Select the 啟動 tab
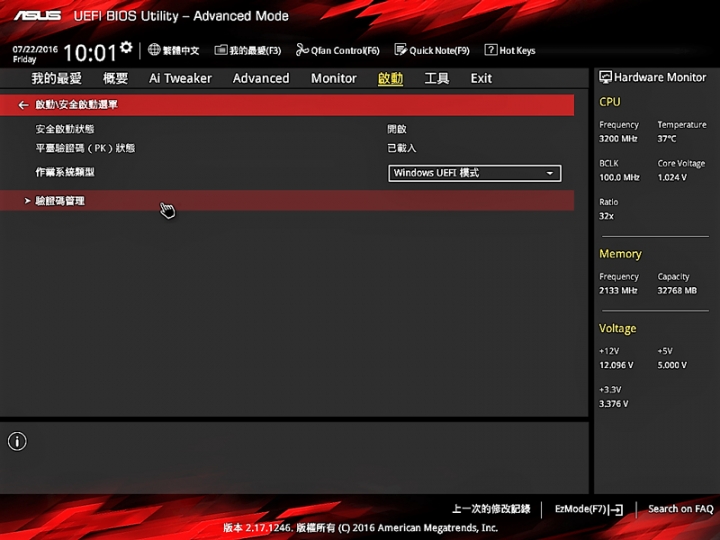The width and height of the screenshot is (720, 540). pos(390,78)
